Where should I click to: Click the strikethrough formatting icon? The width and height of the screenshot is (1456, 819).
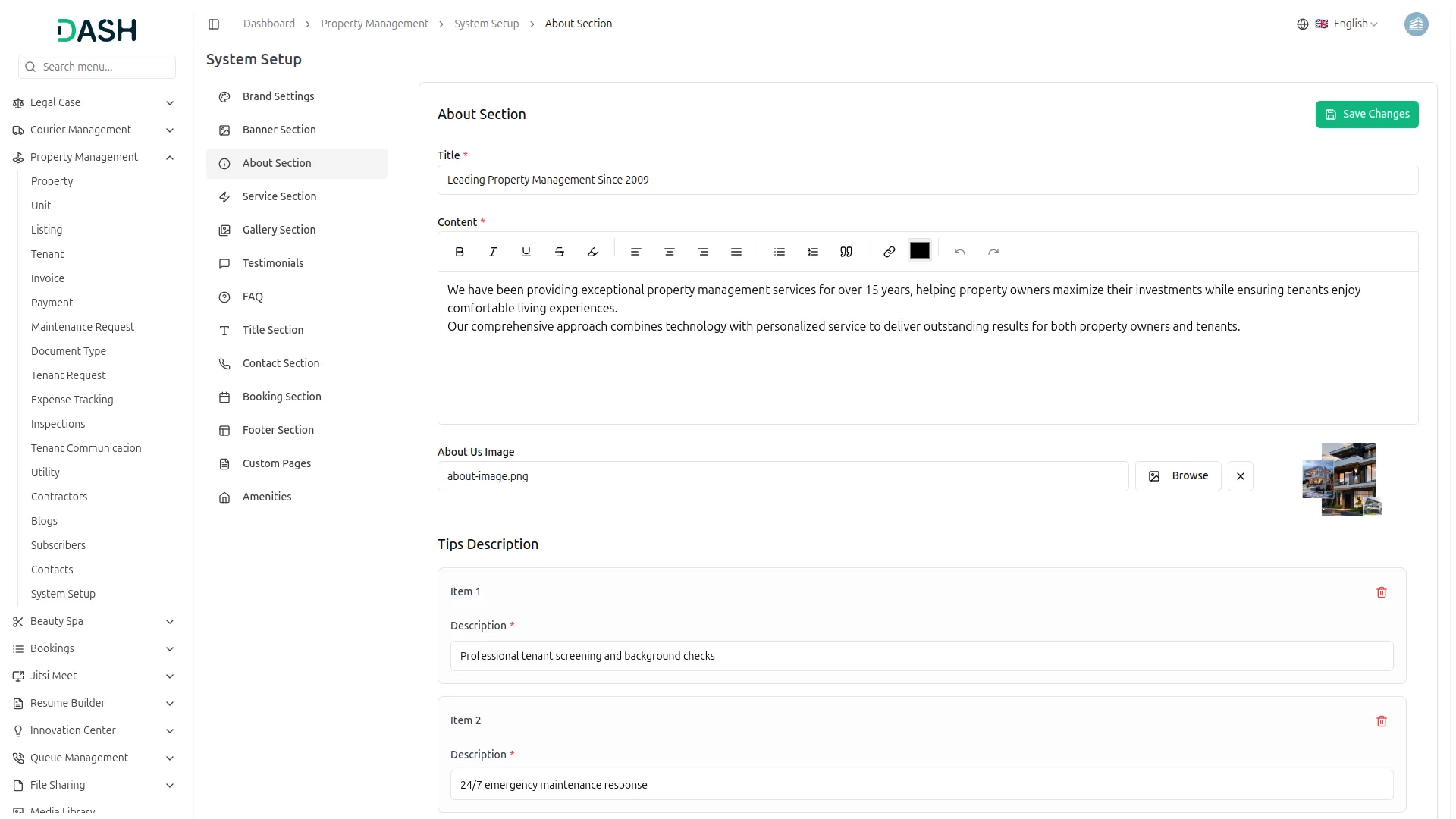tap(560, 252)
